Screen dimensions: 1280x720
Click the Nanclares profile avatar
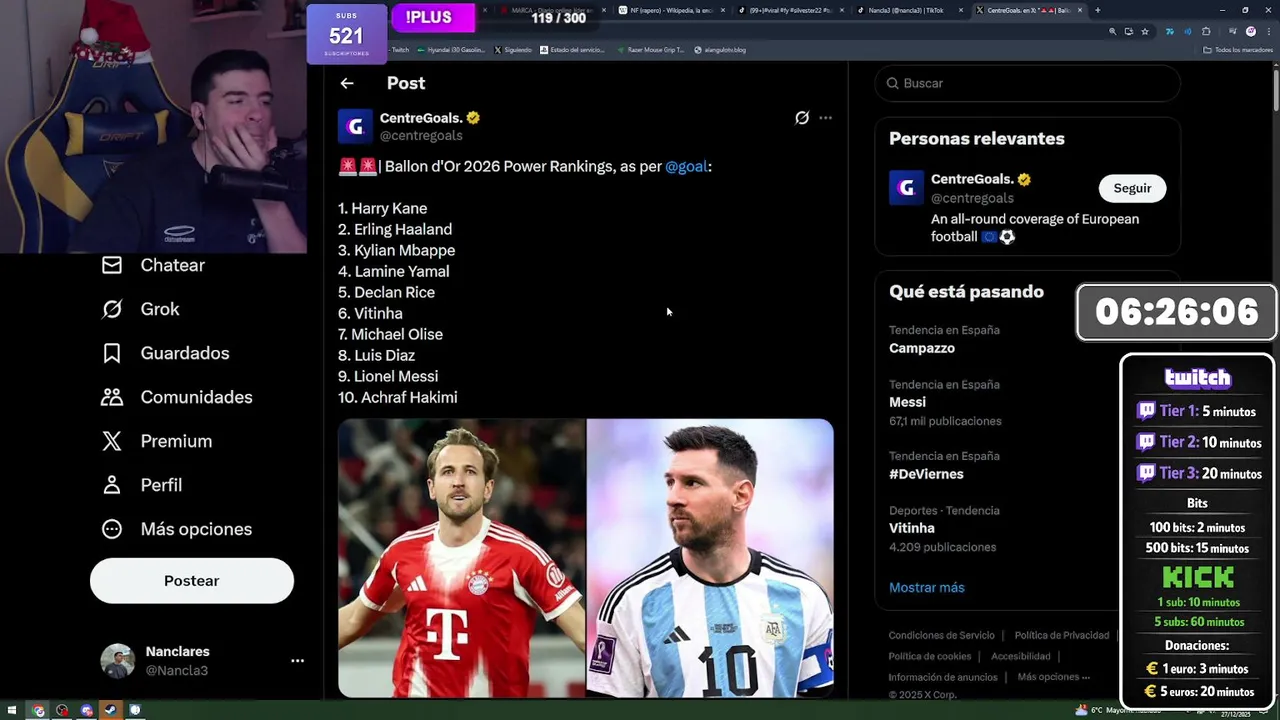[x=118, y=661]
